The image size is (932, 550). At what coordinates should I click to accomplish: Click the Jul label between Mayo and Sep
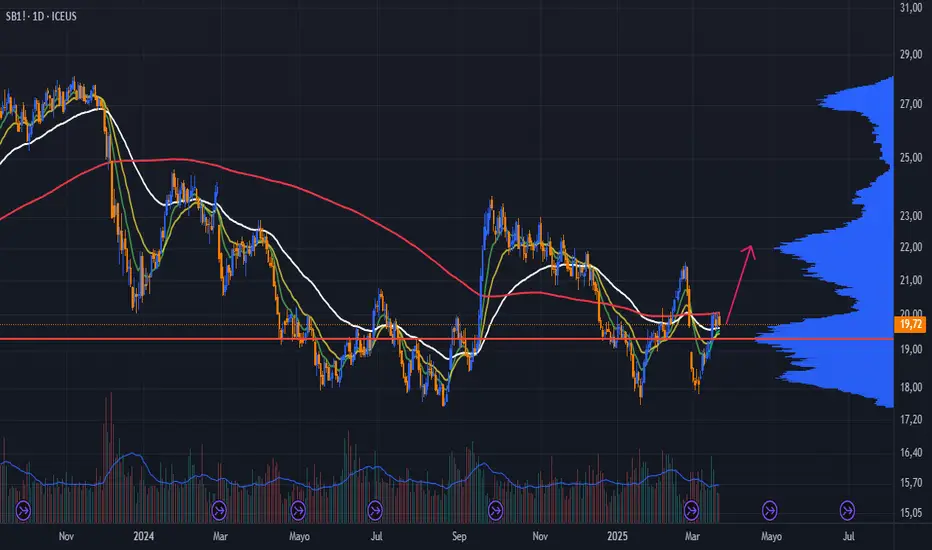pos(376,536)
